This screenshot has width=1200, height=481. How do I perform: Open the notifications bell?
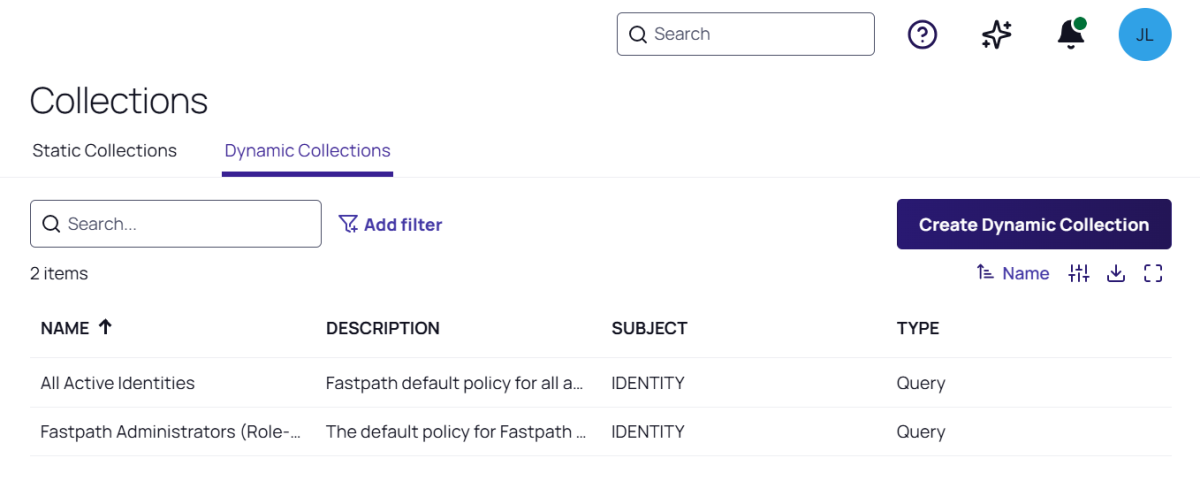click(1070, 35)
